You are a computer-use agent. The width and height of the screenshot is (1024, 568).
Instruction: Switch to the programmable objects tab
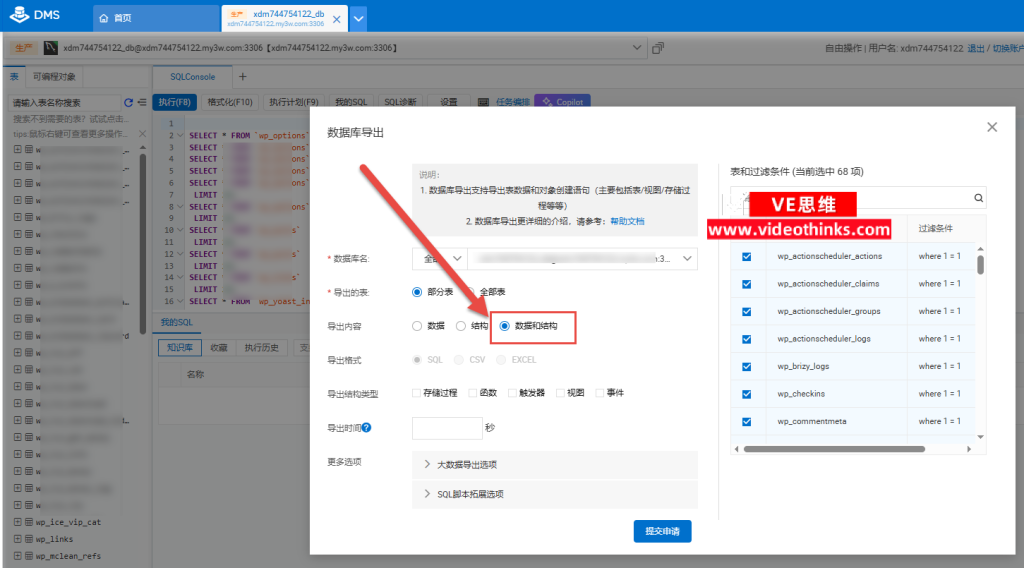[x=54, y=76]
